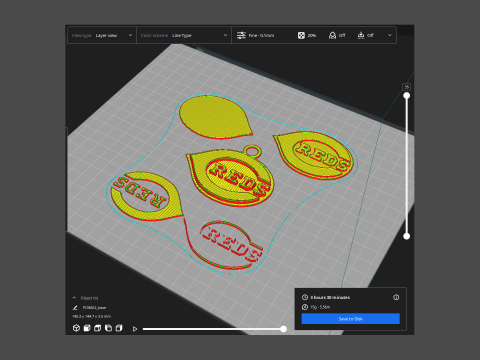Viewport: 480px width, 360px height.
Task: Click the material usage spool icon
Action: pos(305,307)
